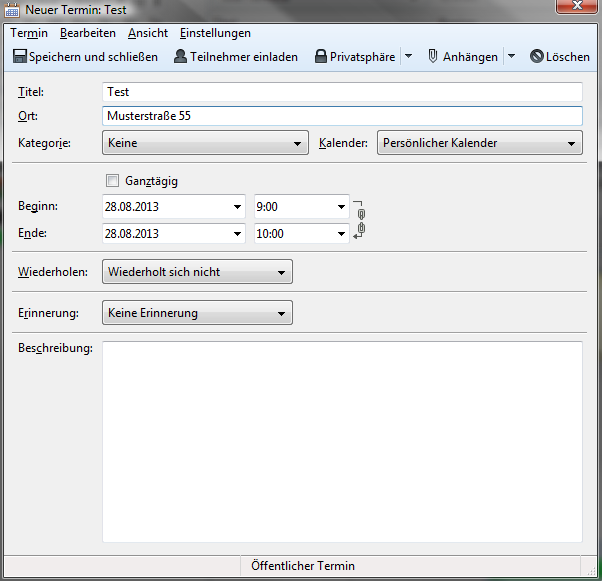The height and width of the screenshot is (581, 602).
Task: Click the paperclip Anhängen icon
Action: [433, 57]
